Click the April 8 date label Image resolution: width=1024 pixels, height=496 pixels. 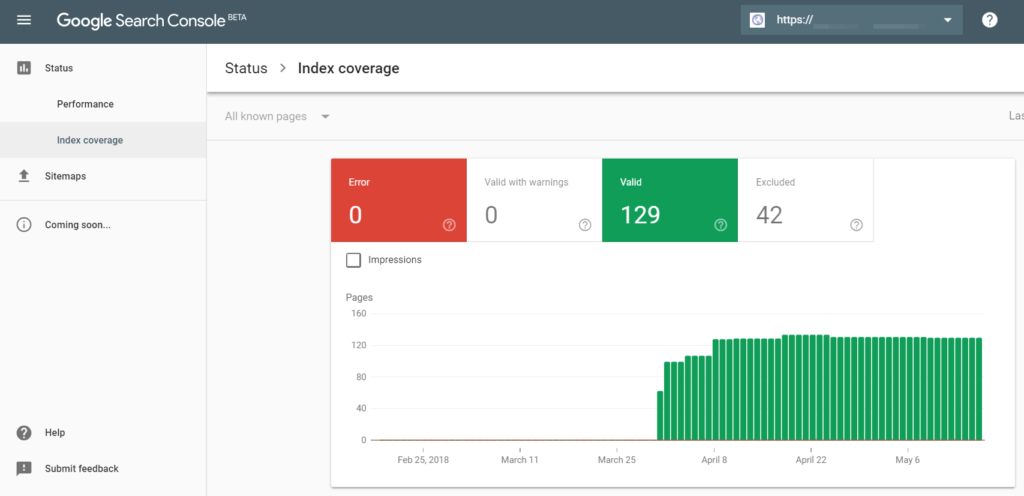pos(714,459)
